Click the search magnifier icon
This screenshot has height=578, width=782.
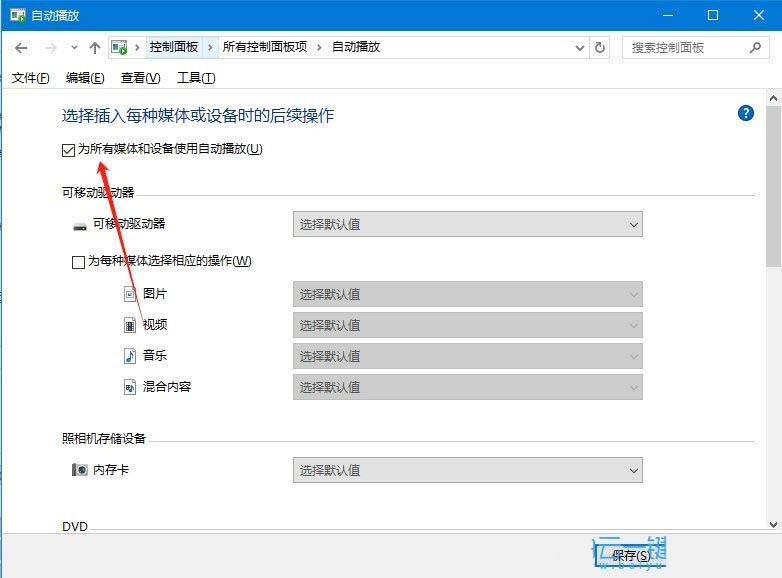pos(755,48)
